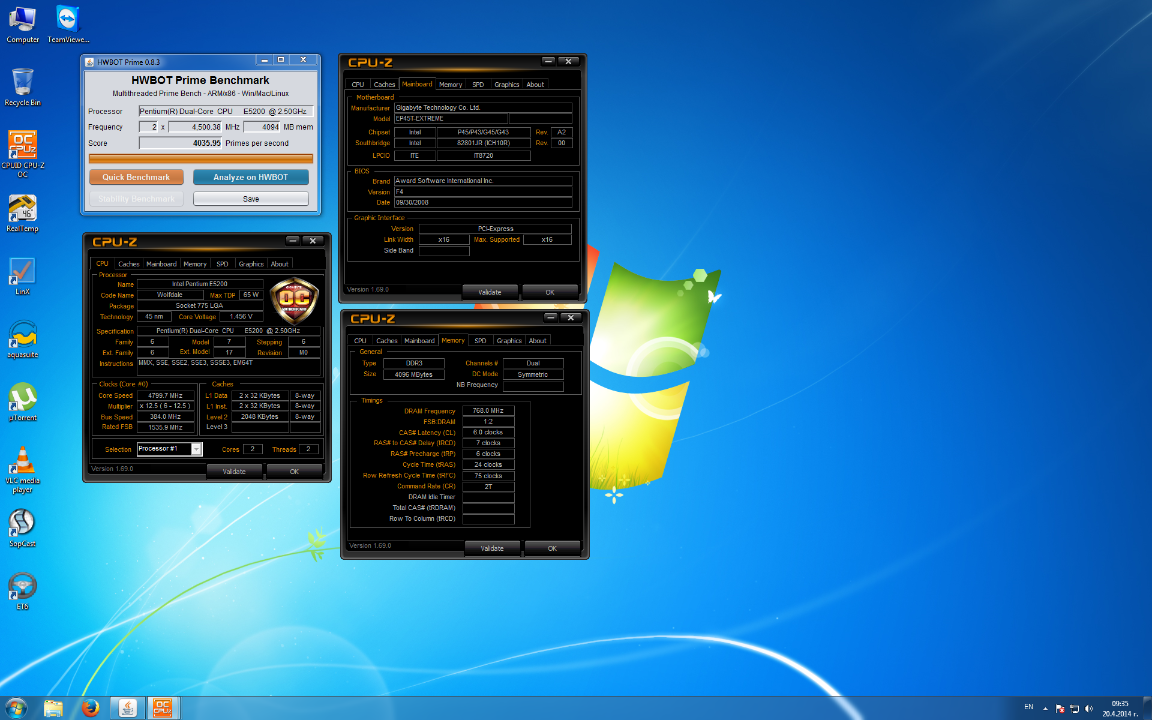Select the LinX desktop shortcut
Image resolution: width=1152 pixels, height=720 pixels.
pos(22,276)
